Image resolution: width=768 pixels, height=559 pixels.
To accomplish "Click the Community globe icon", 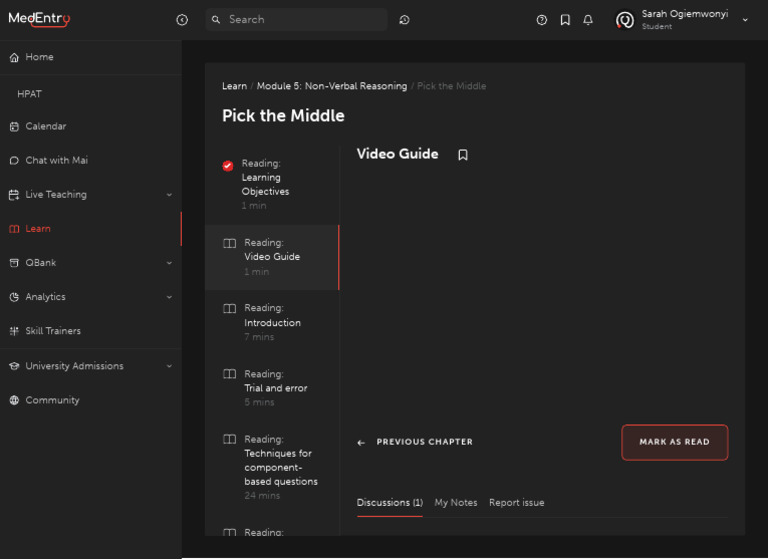I will pyautogui.click(x=14, y=400).
